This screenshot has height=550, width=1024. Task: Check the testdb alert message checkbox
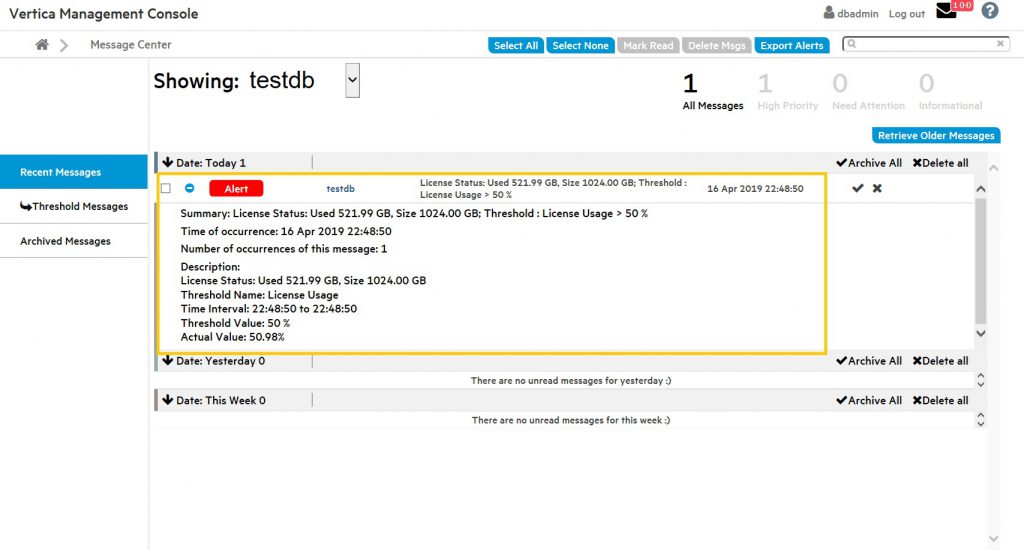point(166,189)
